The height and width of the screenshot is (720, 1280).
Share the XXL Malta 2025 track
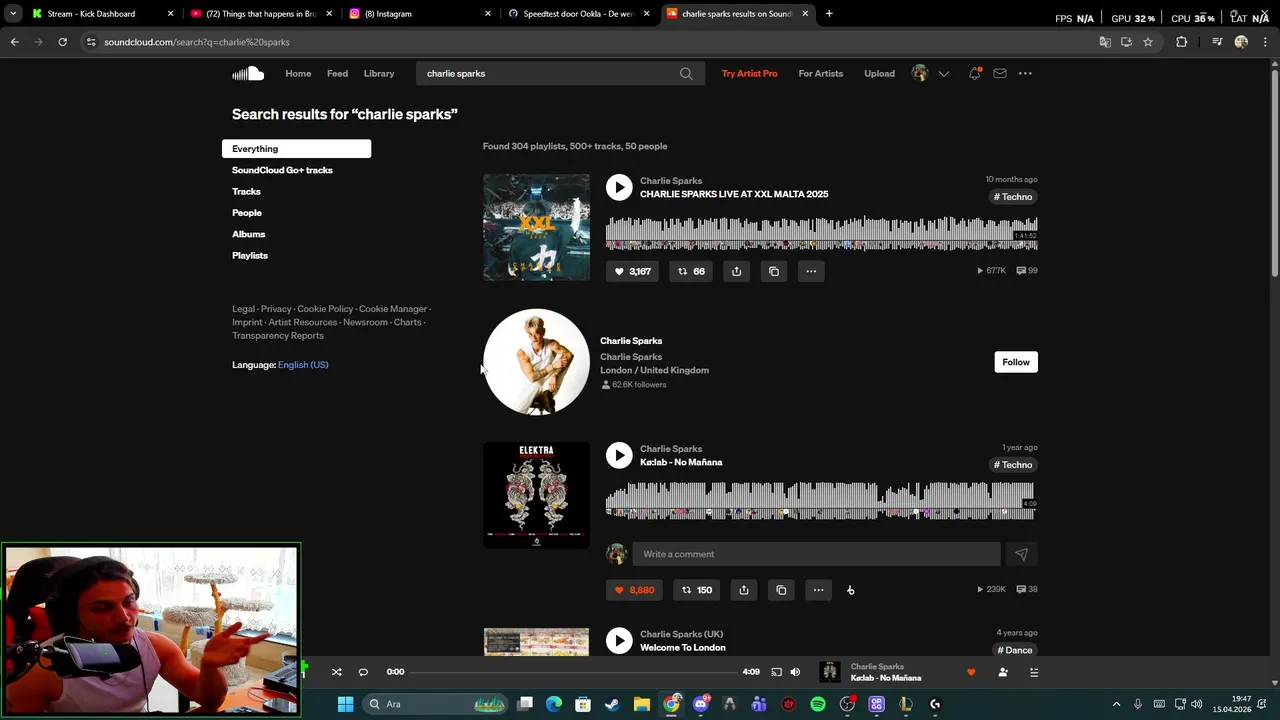[x=736, y=271]
